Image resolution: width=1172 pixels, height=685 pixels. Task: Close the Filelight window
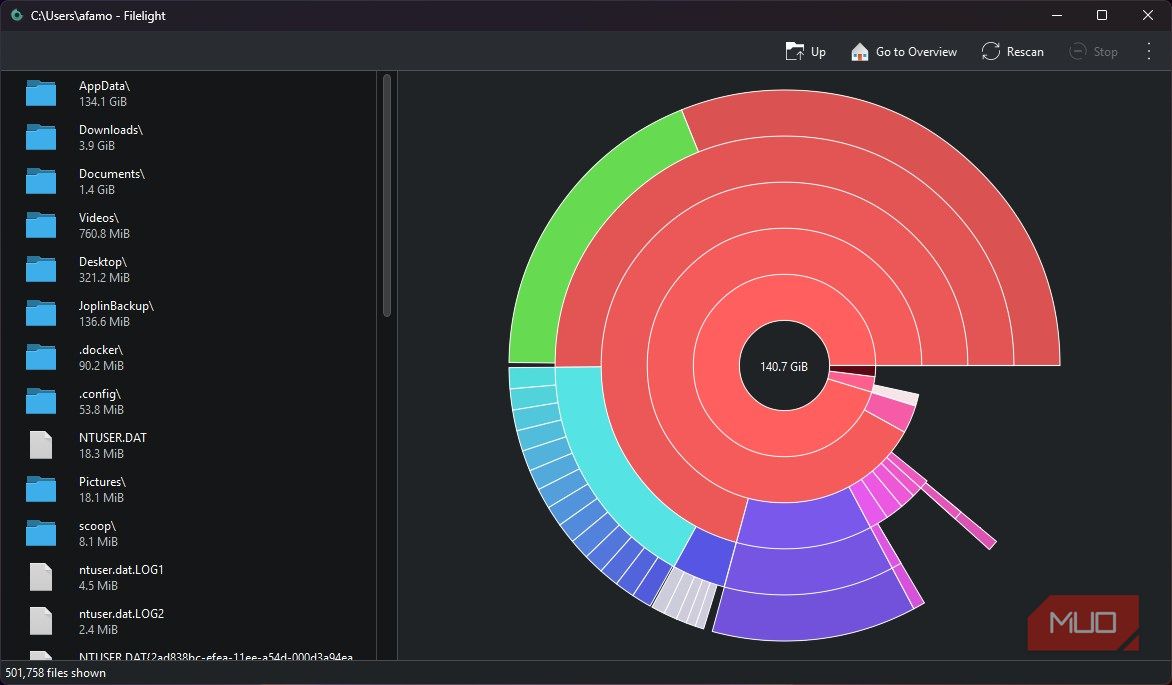click(x=1148, y=15)
